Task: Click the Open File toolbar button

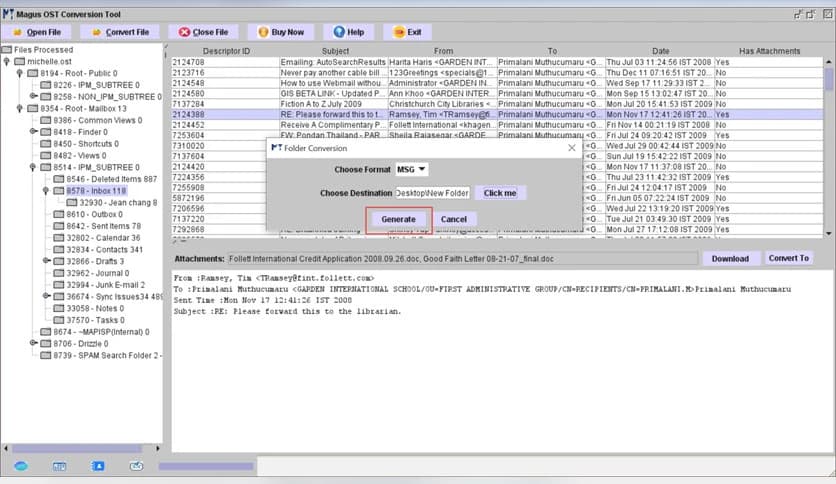Action: click(36, 32)
